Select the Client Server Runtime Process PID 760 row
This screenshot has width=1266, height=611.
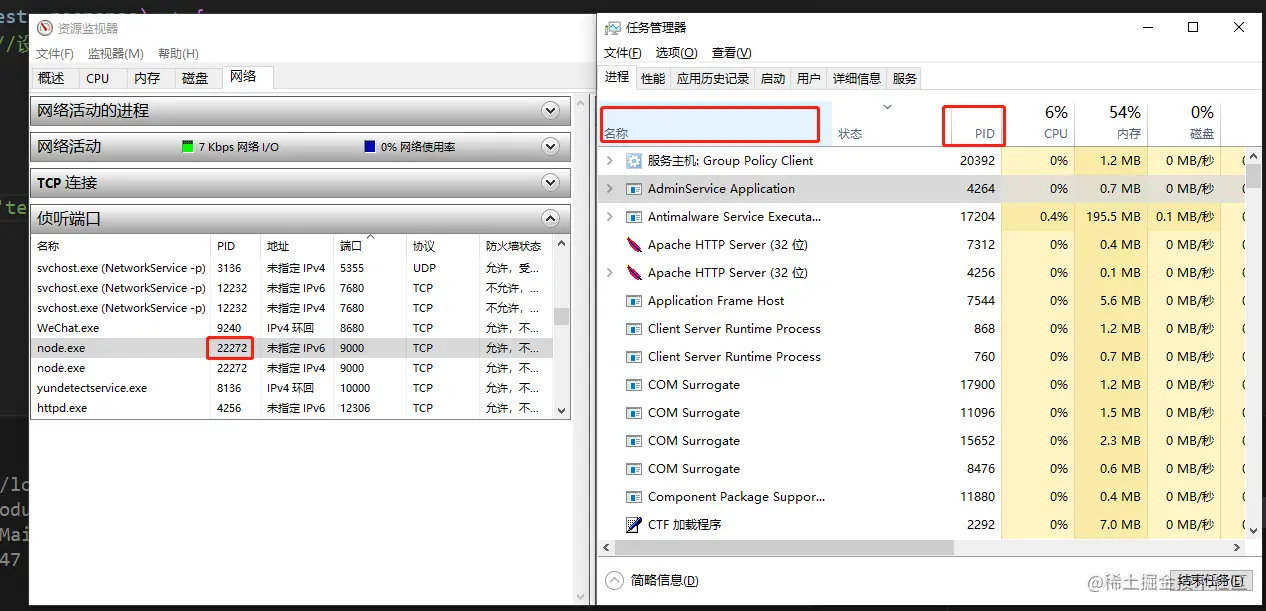point(922,356)
